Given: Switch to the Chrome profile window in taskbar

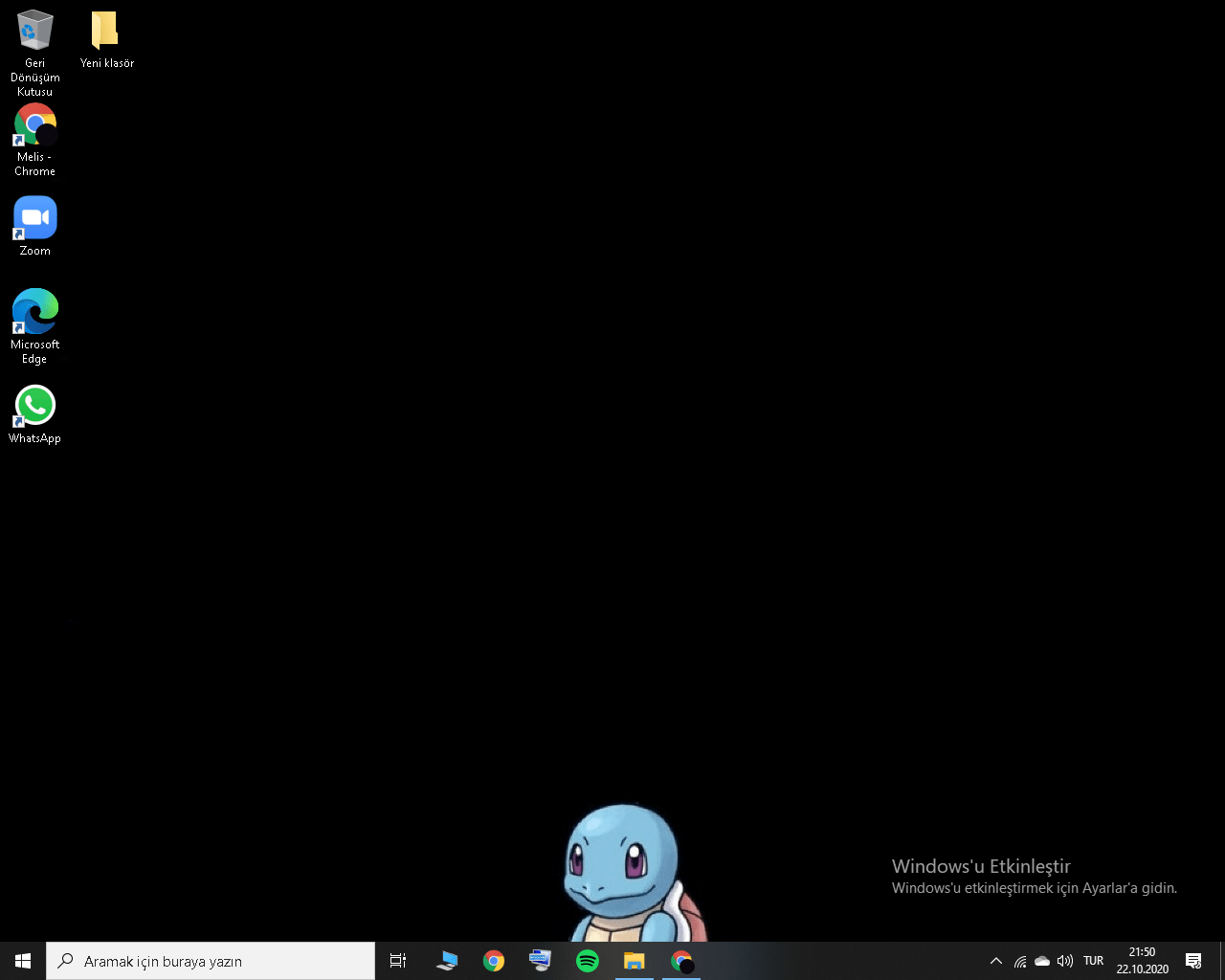Looking at the screenshot, I should [x=681, y=961].
